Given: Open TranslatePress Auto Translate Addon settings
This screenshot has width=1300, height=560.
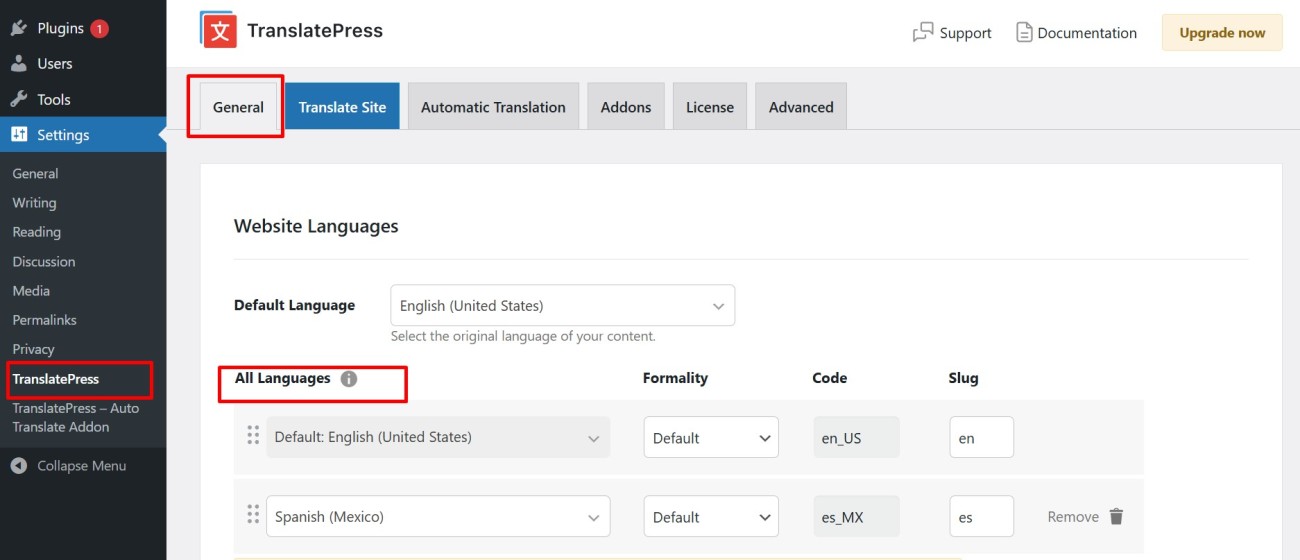Looking at the screenshot, I should point(75,417).
